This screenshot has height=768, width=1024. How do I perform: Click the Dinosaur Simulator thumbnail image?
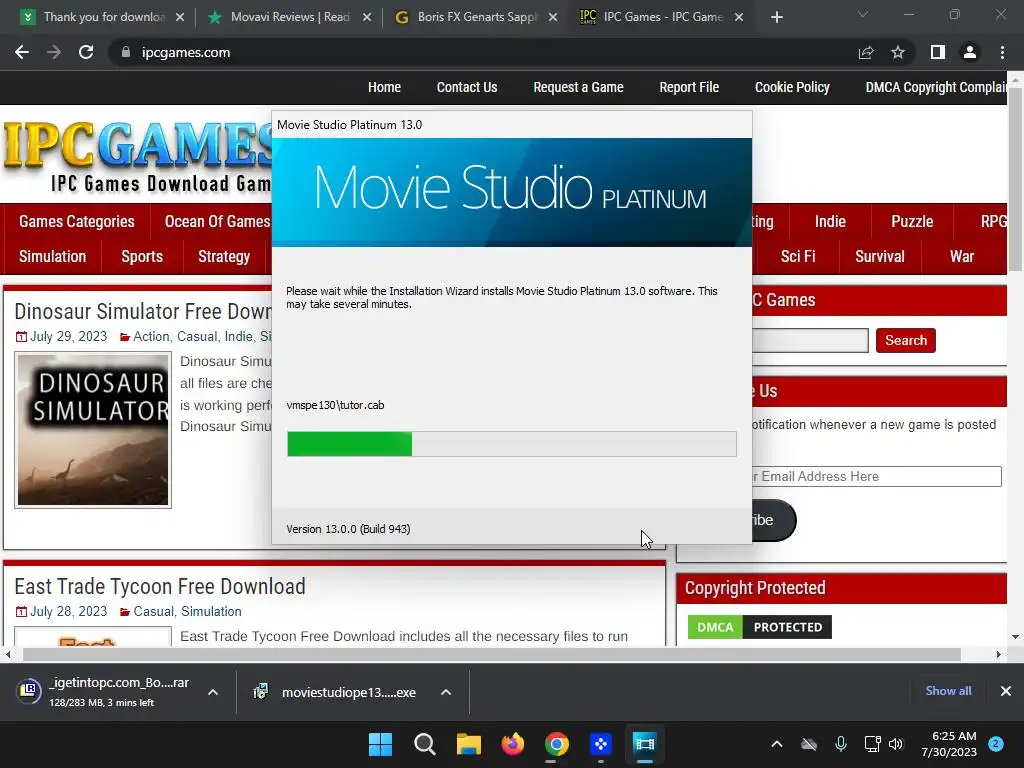(x=93, y=430)
